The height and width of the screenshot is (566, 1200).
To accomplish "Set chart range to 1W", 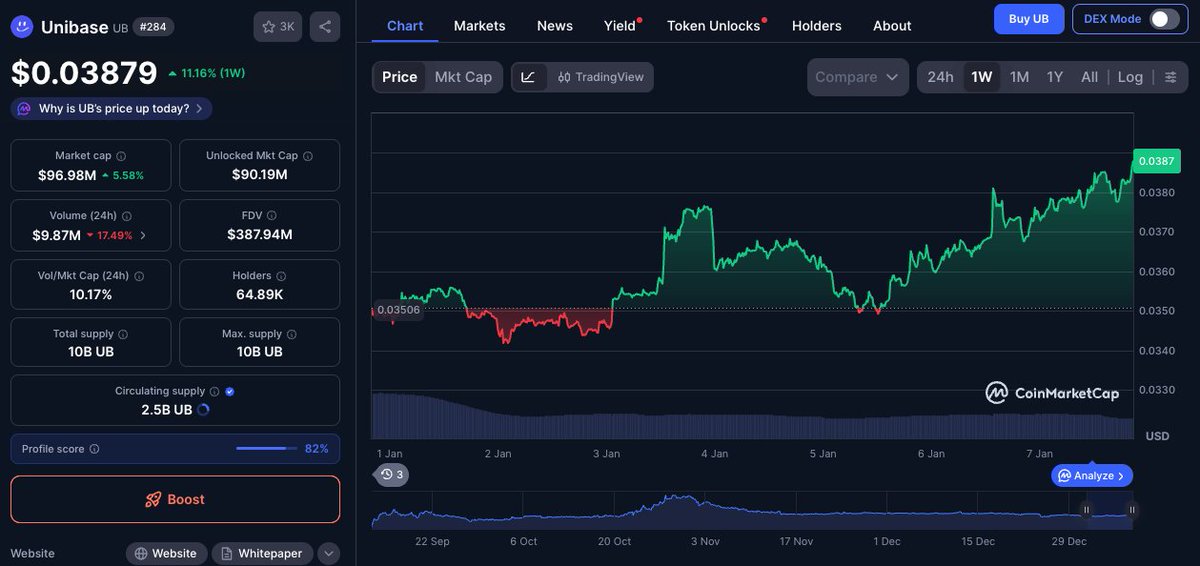I will [982, 77].
